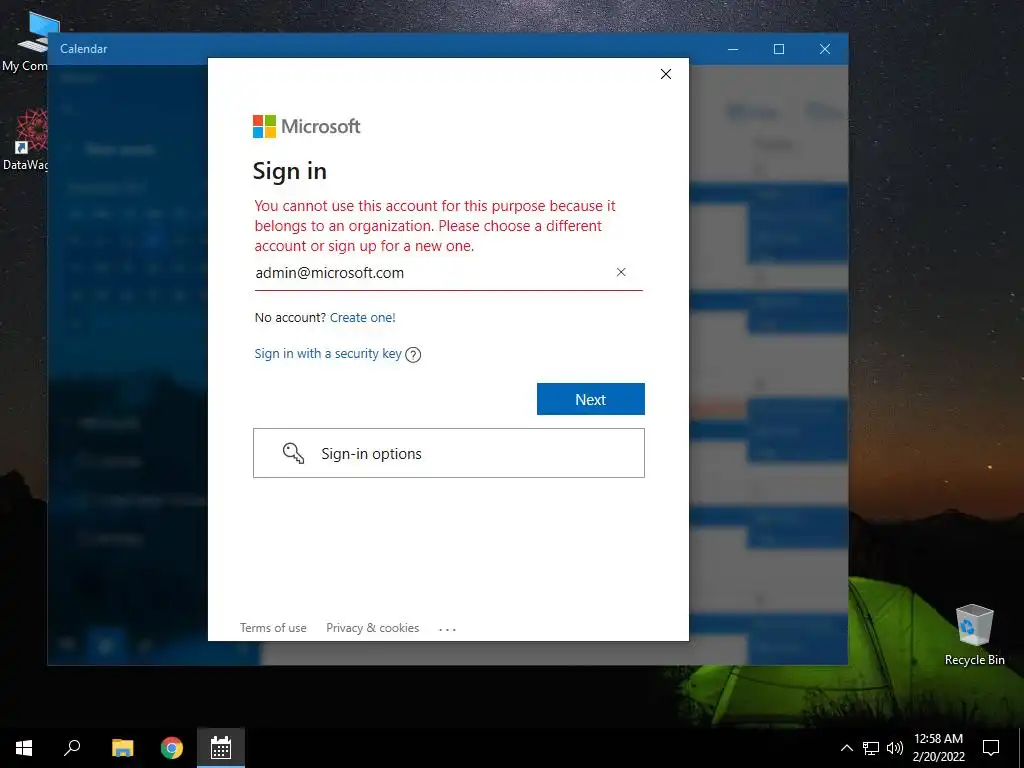Open the Windows Start menu

[24, 748]
